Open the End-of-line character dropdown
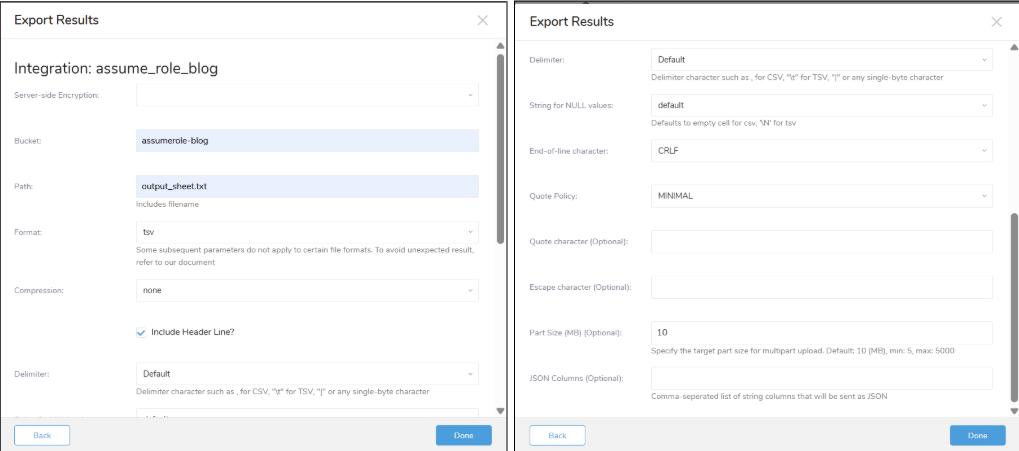1019x451 pixels. (821, 151)
